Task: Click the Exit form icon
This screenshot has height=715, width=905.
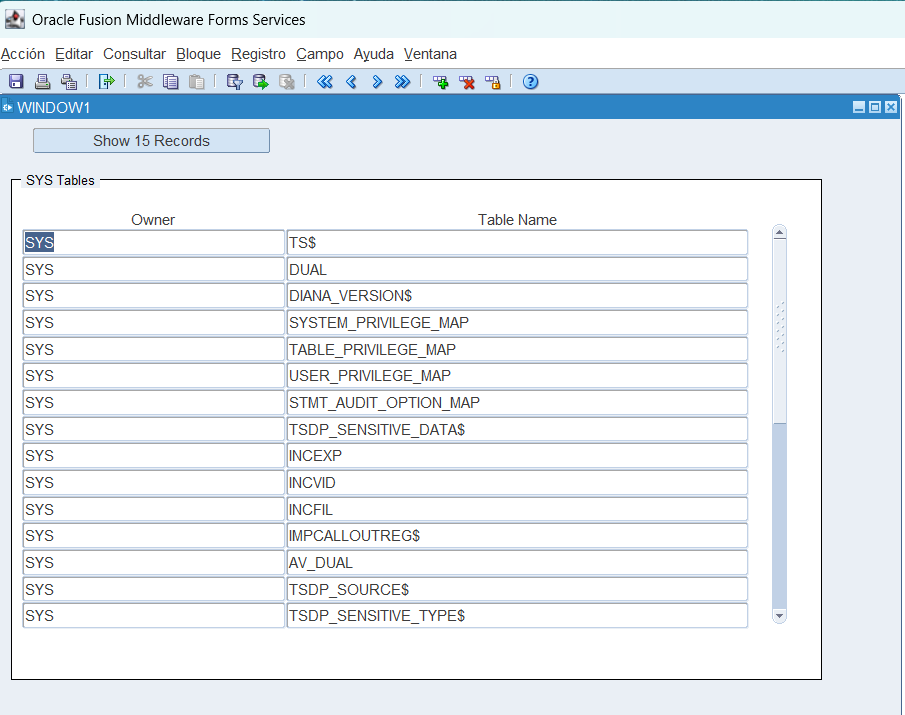Action: [x=106, y=82]
